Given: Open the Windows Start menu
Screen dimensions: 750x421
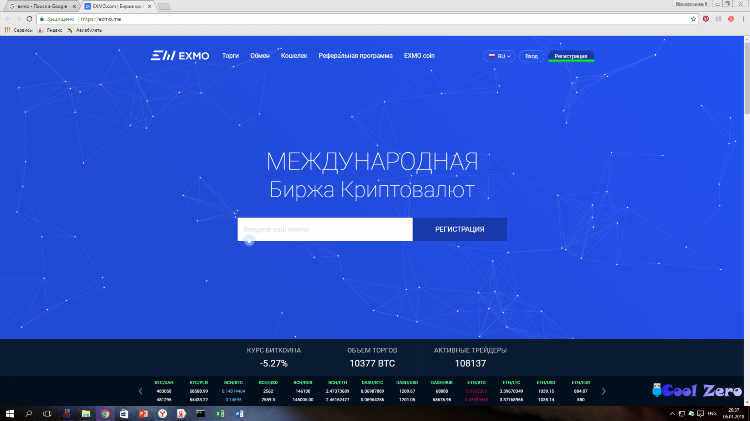Looking at the screenshot, I should coord(10,413).
